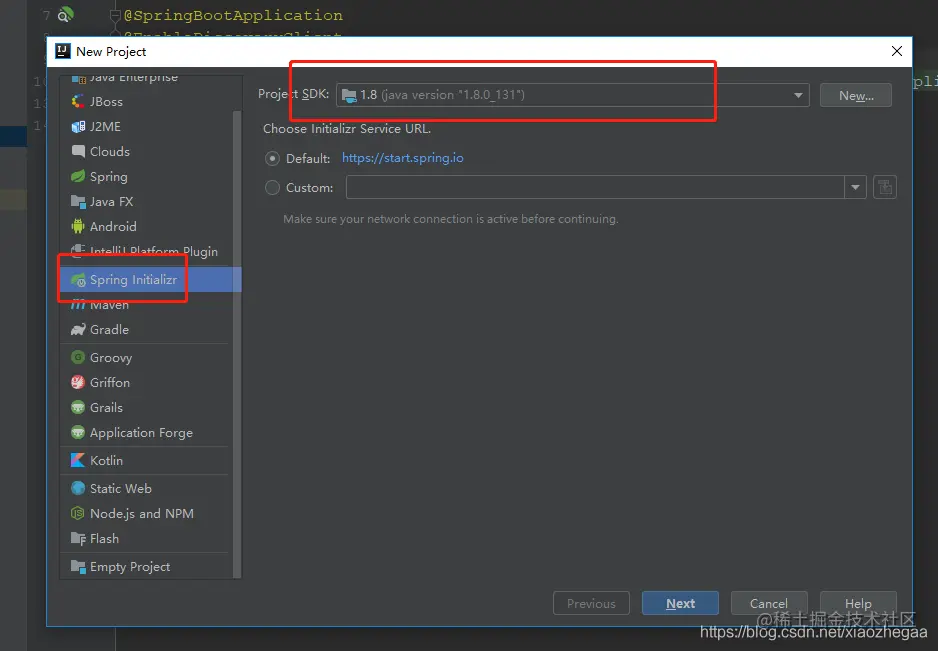The height and width of the screenshot is (651, 938).
Task: Click the Grails icon
Action: (x=78, y=407)
